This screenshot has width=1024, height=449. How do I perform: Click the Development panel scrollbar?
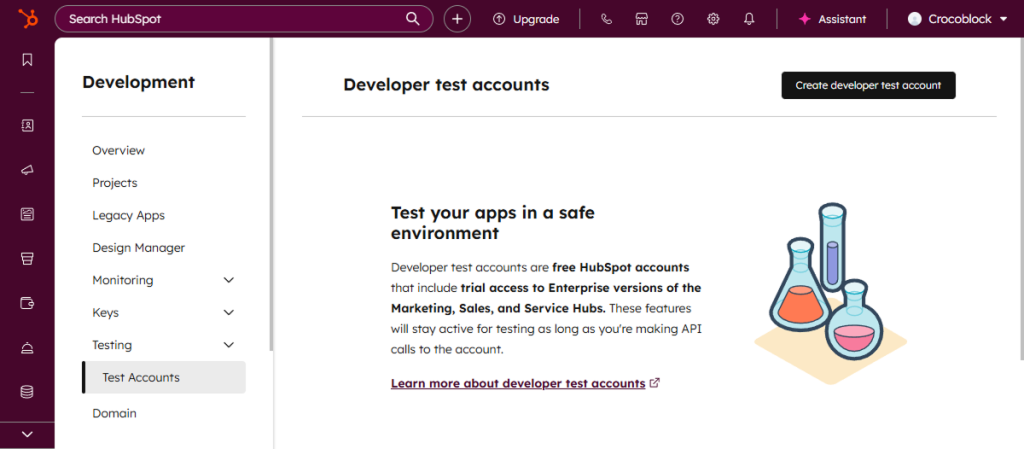point(271,196)
